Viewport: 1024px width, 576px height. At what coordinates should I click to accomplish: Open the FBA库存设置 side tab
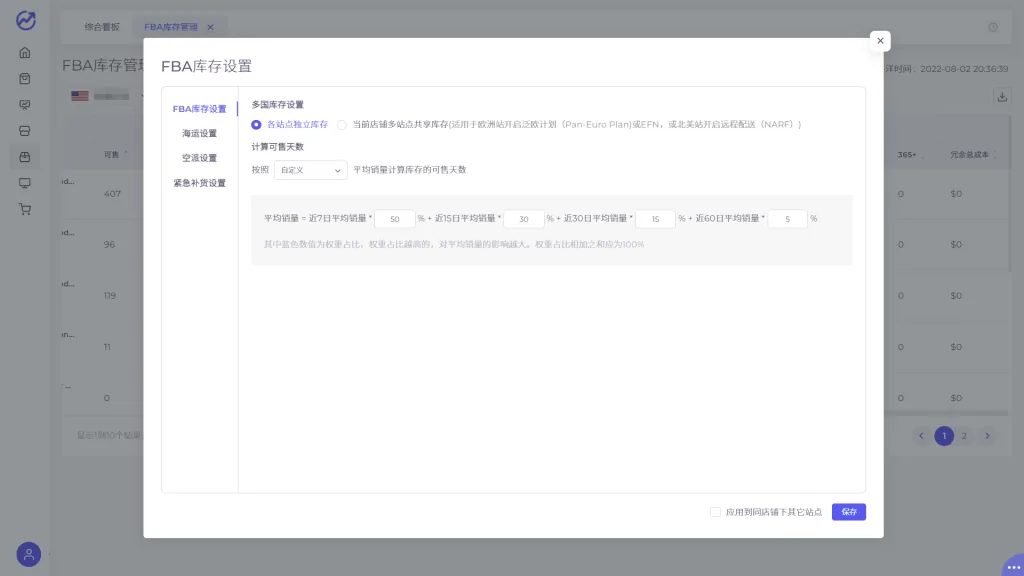[x=199, y=109]
